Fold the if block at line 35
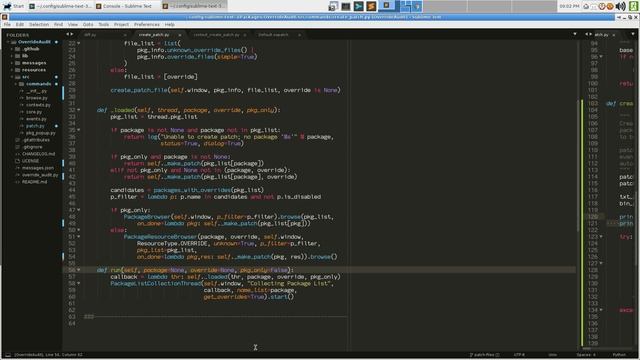The image size is (640, 360). (x=79, y=130)
